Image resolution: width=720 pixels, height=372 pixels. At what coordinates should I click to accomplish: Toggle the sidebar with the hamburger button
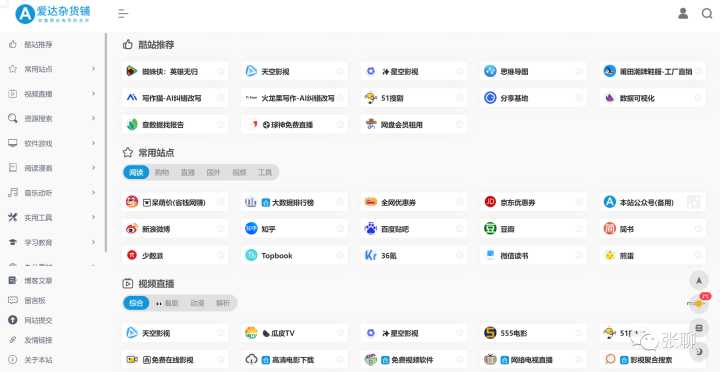(x=123, y=14)
